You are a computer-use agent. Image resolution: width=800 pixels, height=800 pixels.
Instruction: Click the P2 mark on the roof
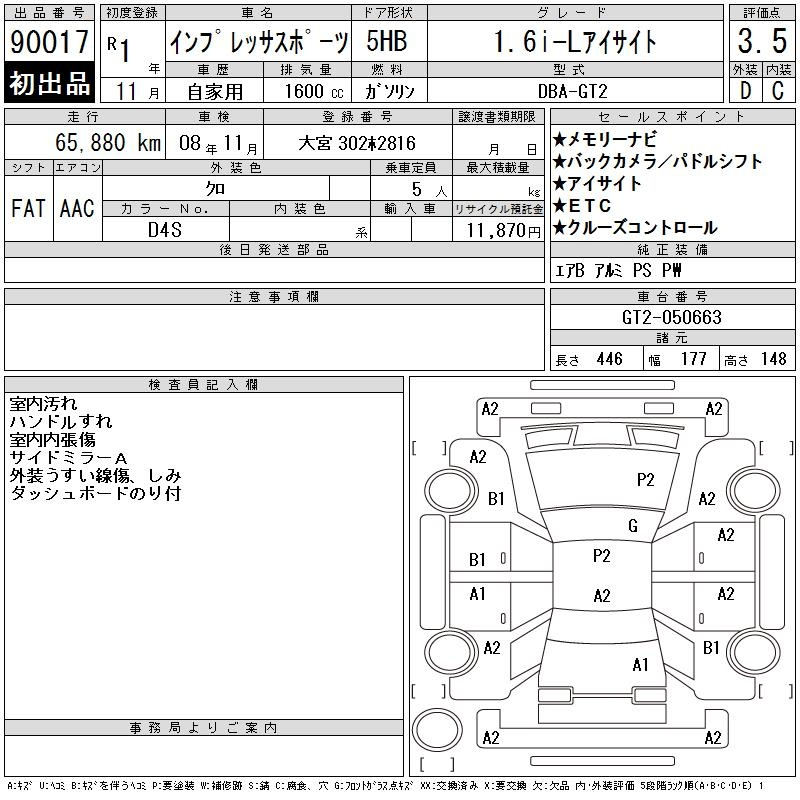coord(601,557)
